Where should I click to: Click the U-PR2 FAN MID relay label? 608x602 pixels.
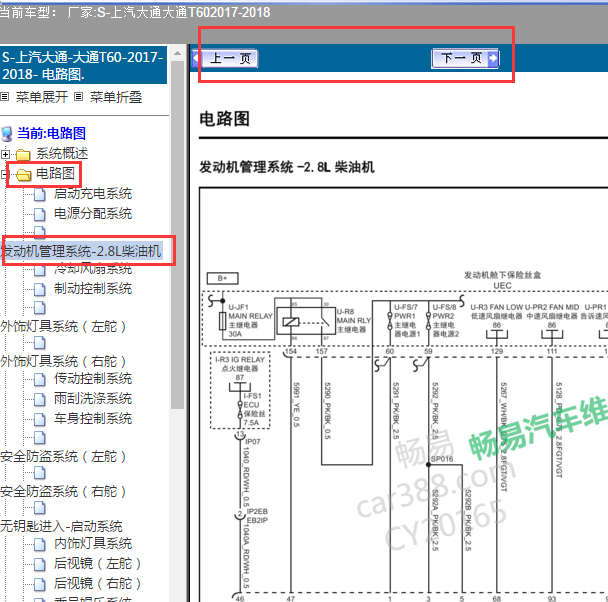(552, 312)
